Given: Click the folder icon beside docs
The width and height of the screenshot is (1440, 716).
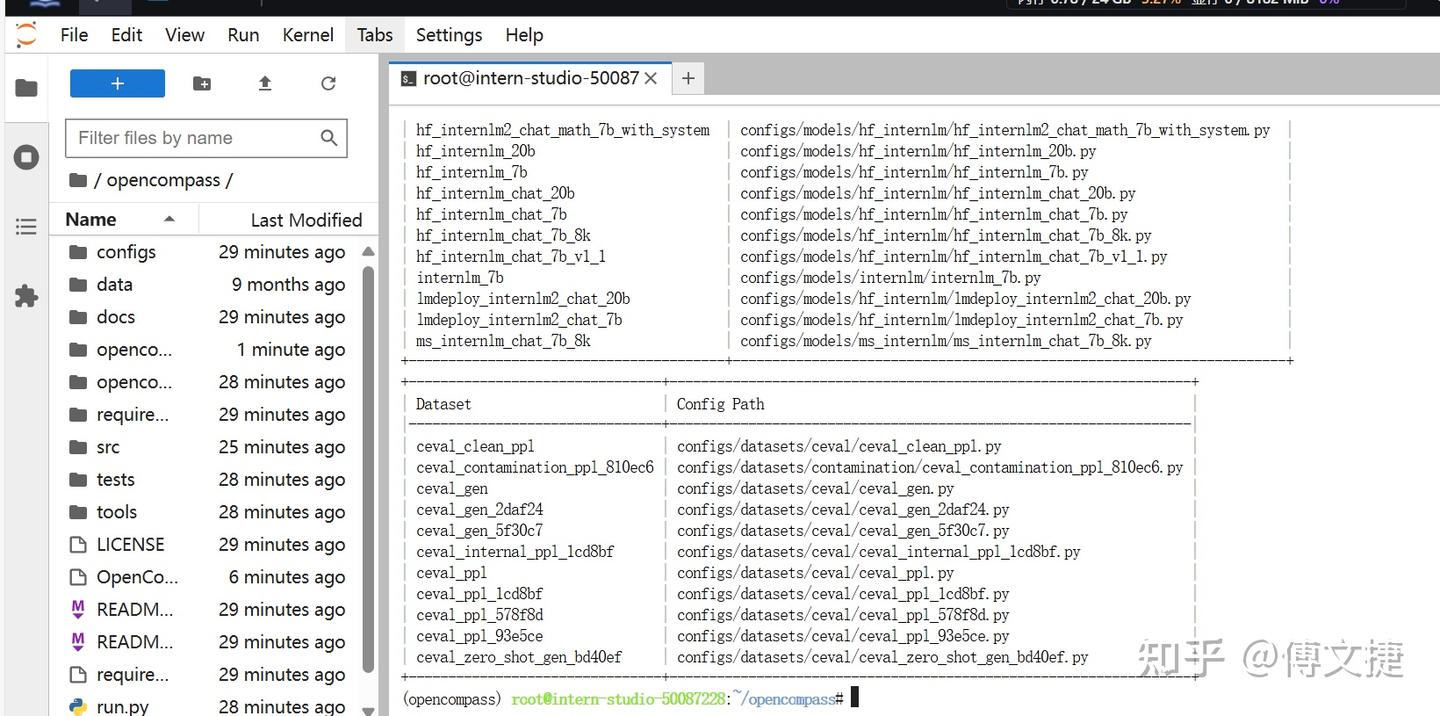Looking at the screenshot, I should point(78,317).
